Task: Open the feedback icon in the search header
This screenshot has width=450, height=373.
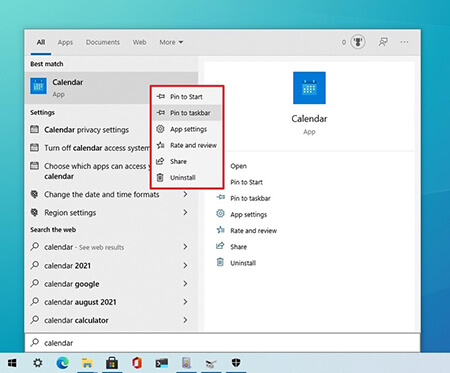Action: 383,42
